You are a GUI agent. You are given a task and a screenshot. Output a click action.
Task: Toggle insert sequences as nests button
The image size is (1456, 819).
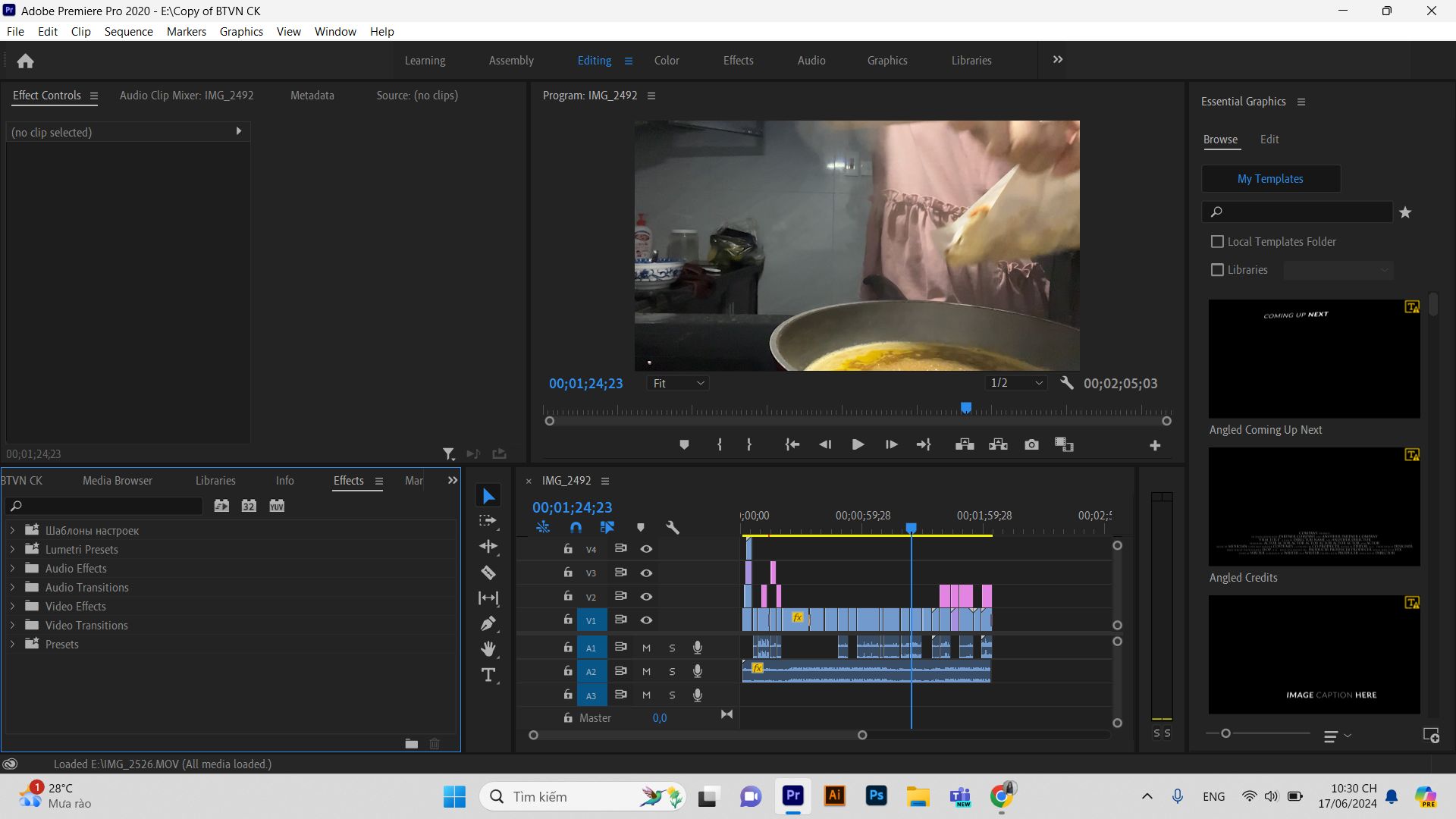543,527
